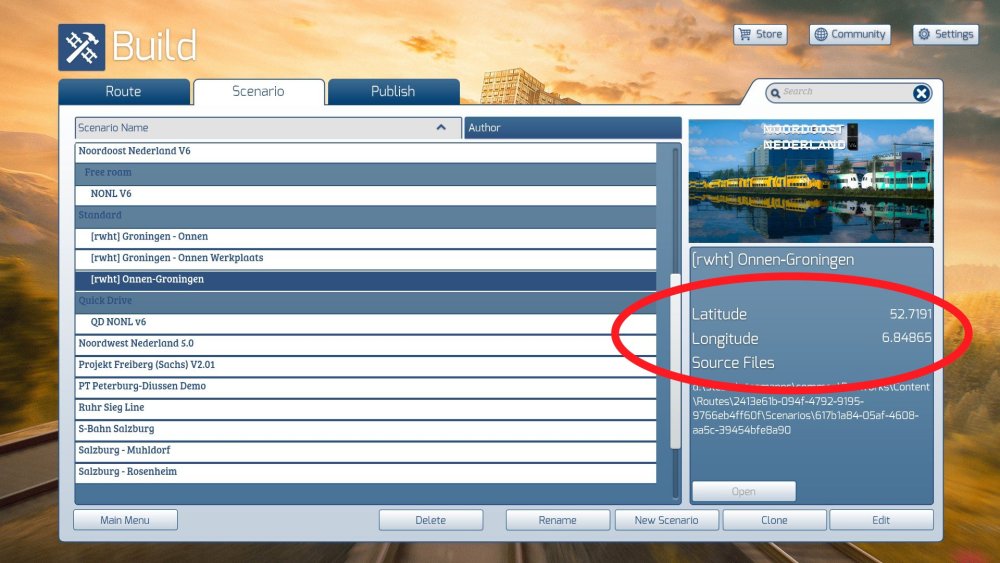This screenshot has height=563, width=1000.
Task: Expand Noordwest Nederland 5.0 route entry
Action: pyautogui.click(x=136, y=343)
